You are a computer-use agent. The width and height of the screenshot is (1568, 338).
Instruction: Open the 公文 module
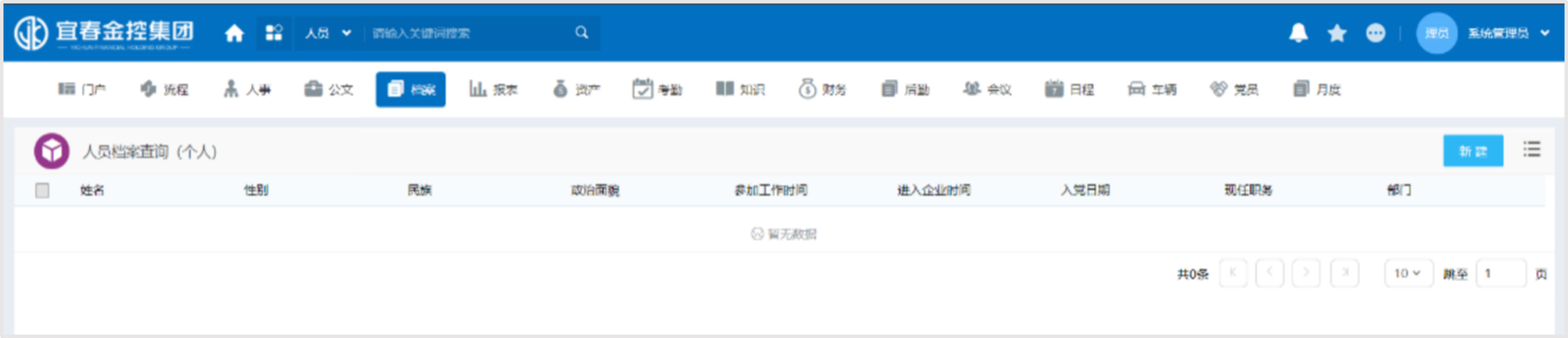pyautogui.click(x=329, y=89)
